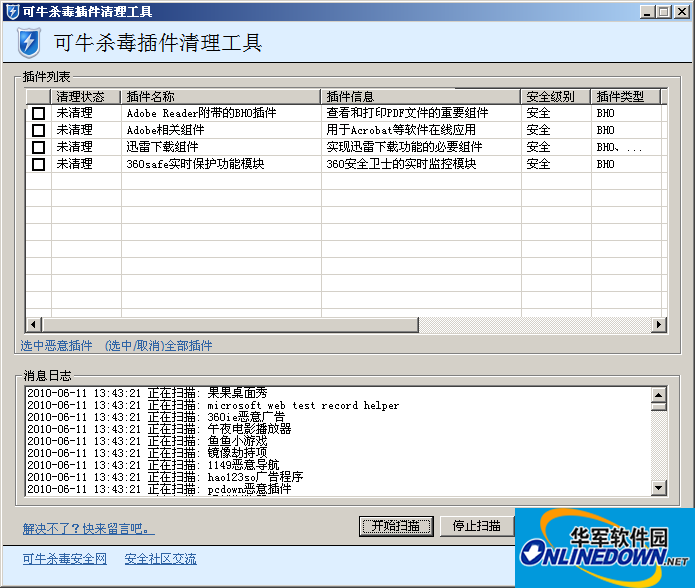Close the 可牛杀毒插件清理工具 window
The height and width of the screenshot is (588, 695).
(x=682, y=12)
